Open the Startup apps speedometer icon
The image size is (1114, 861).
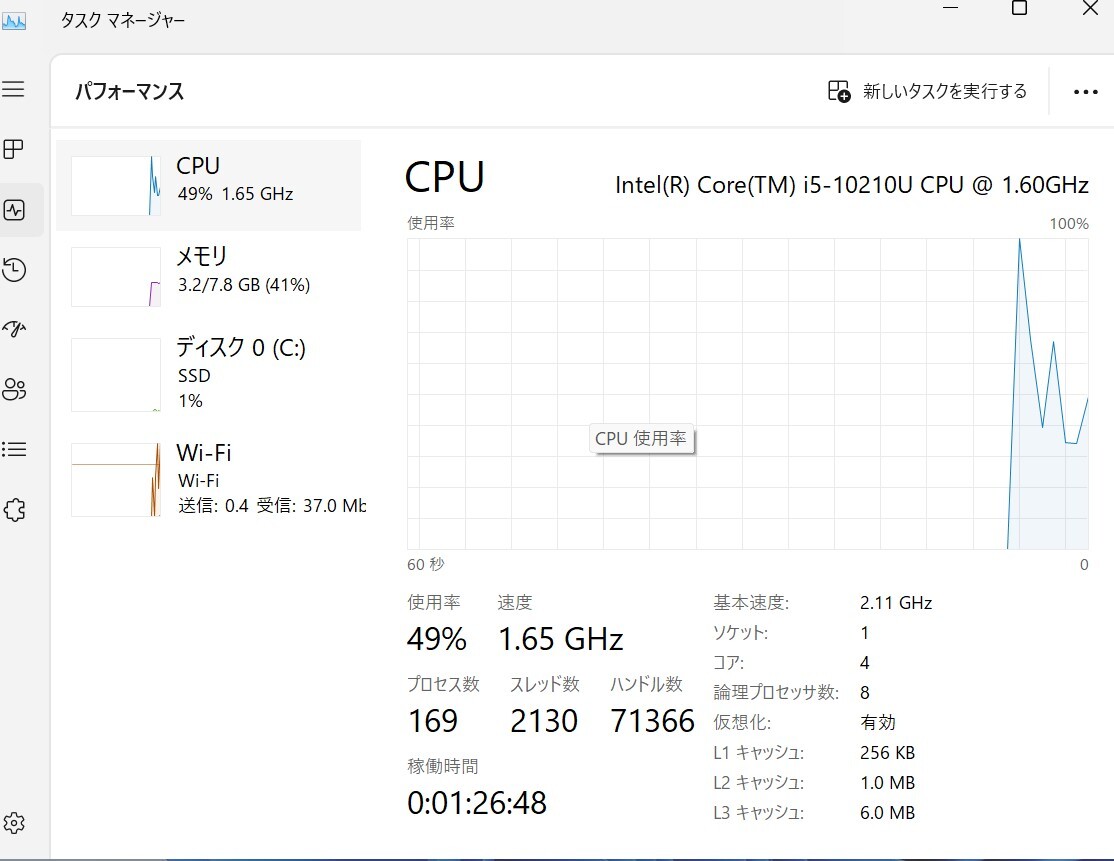(14, 329)
